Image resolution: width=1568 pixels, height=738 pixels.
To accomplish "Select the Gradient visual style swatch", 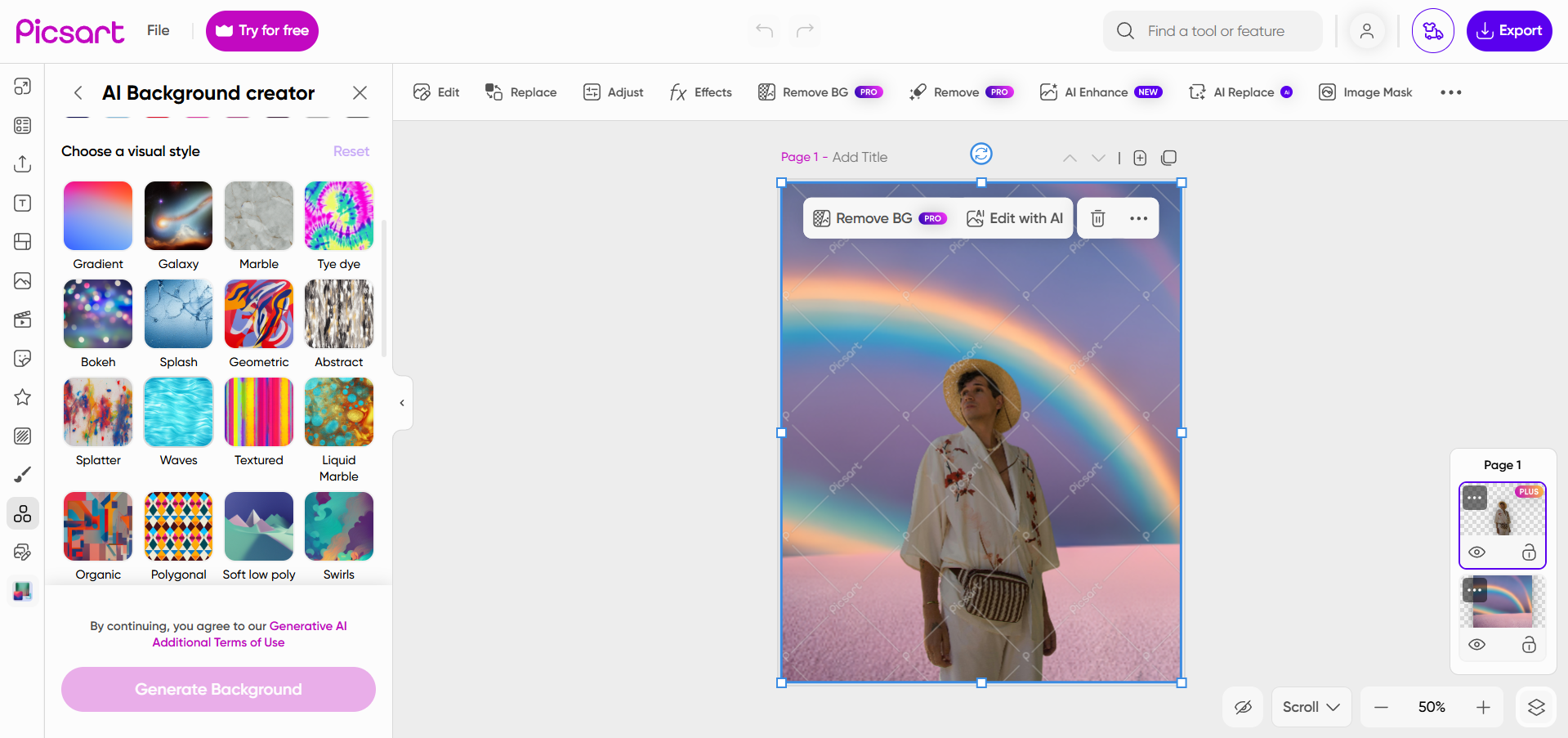I will (x=97, y=216).
